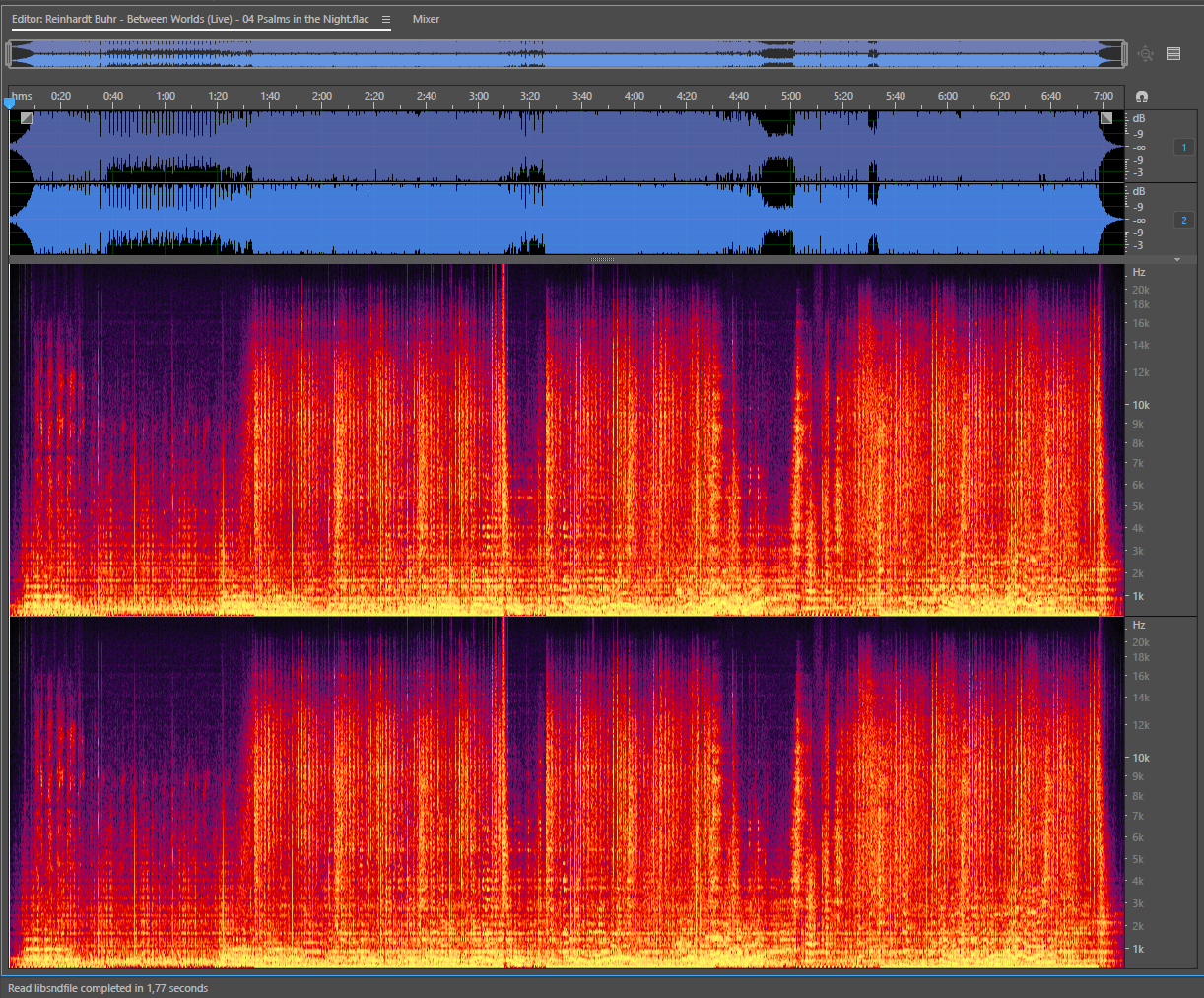Click the dB label on channel 1 amplitude scale
Viewport: 1204px width, 998px height.
point(1139,118)
